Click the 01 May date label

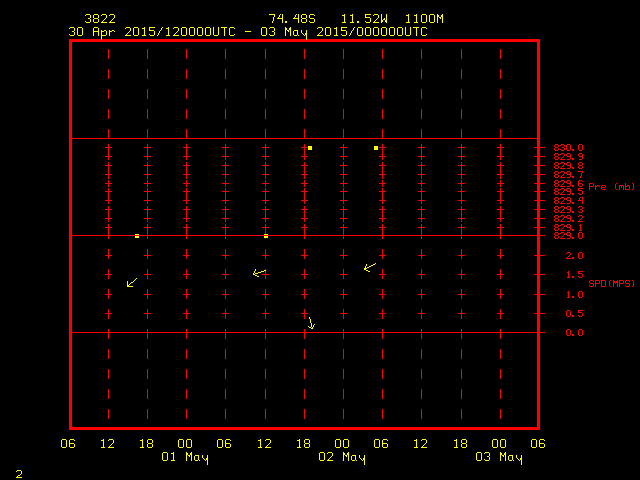(x=186, y=458)
